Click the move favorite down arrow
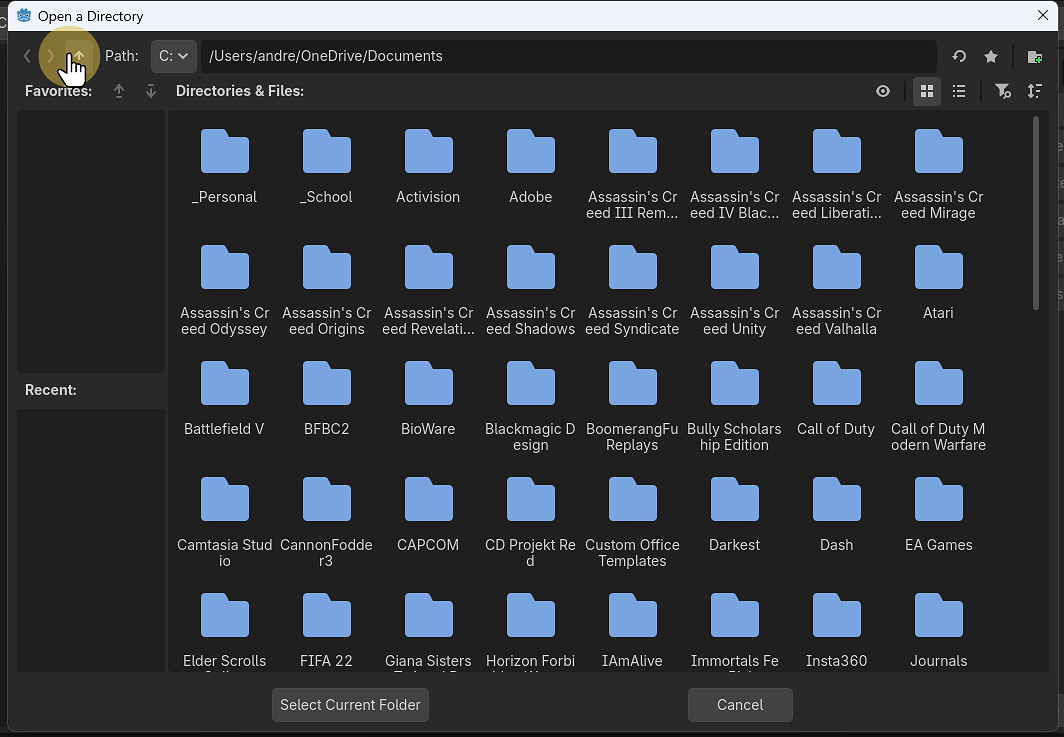This screenshot has width=1064, height=737. click(150, 91)
